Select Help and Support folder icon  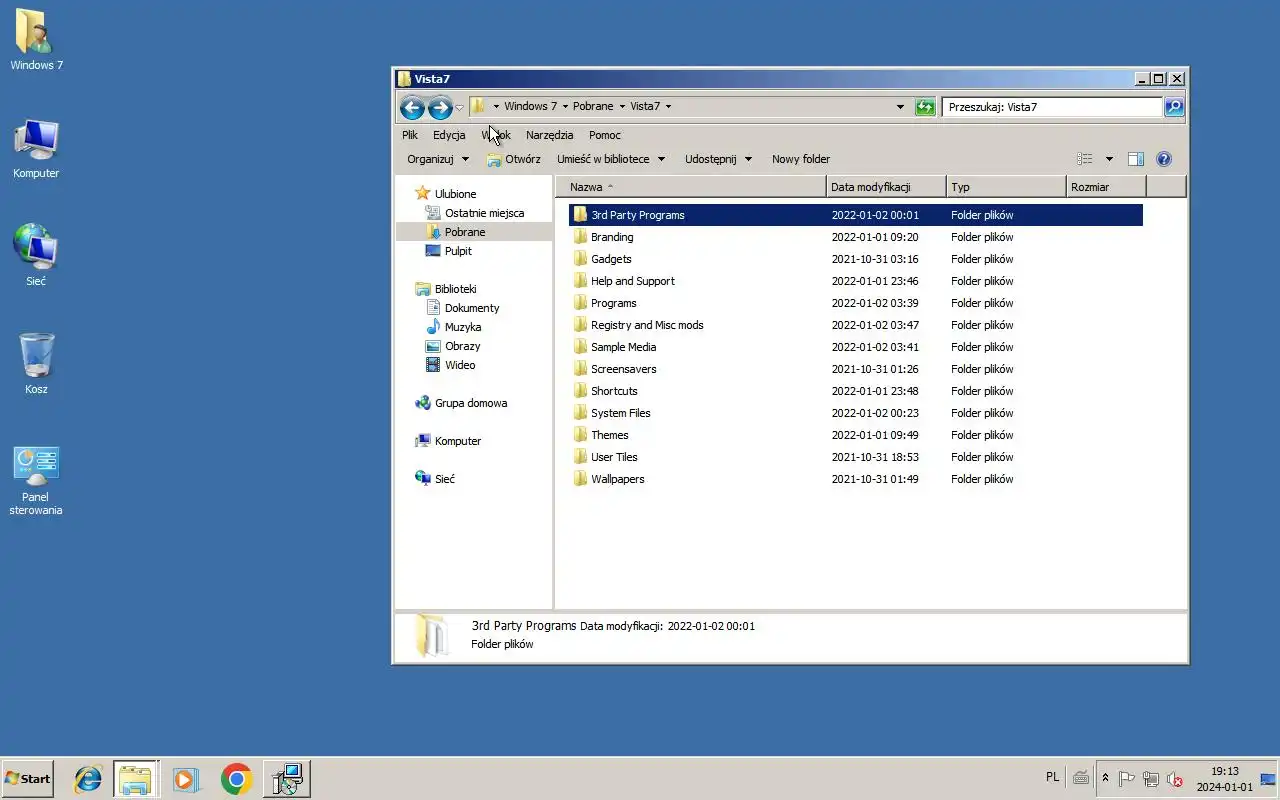click(x=580, y=281)
